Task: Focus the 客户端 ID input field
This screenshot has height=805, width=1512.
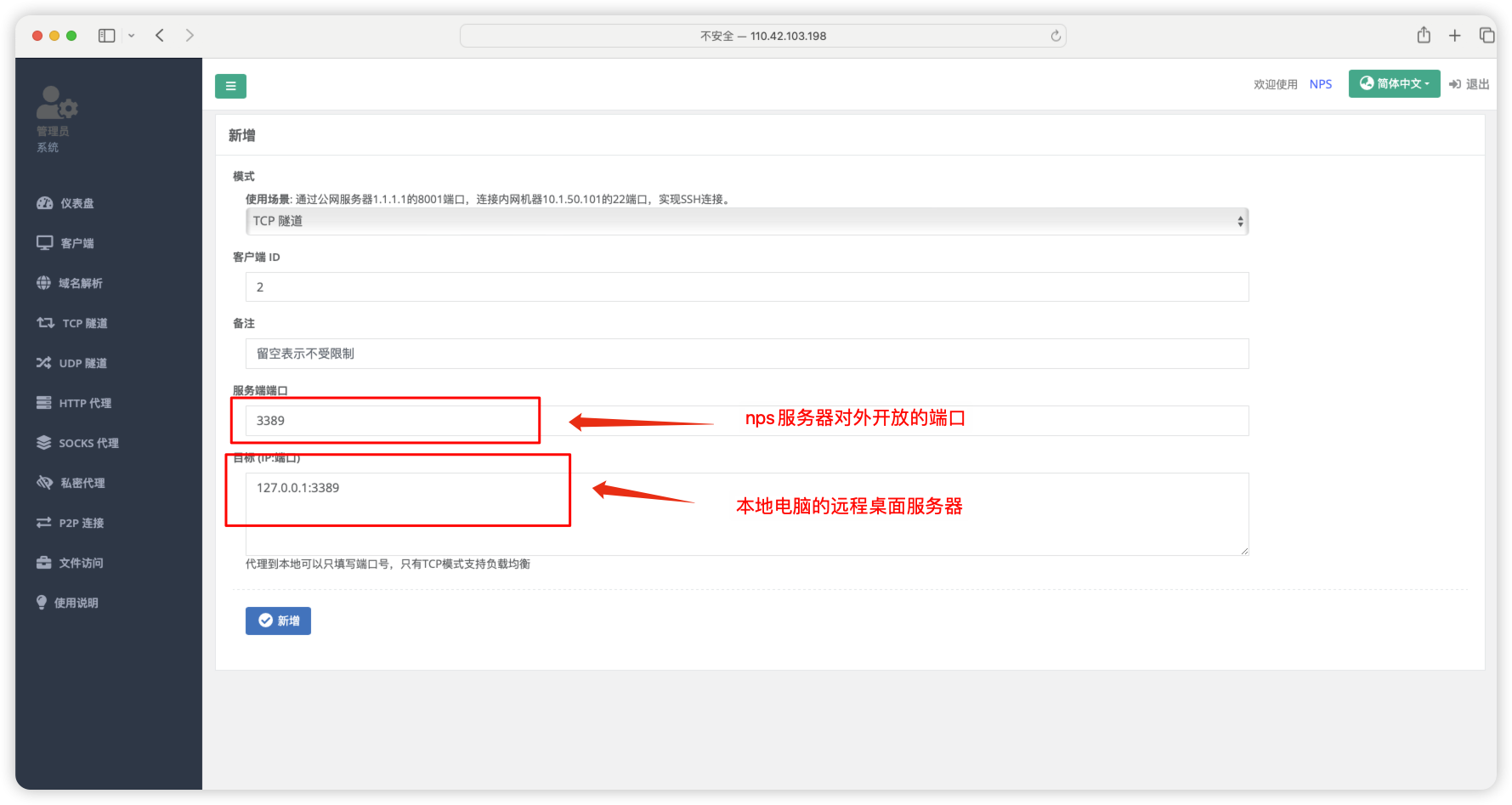Action: 747,287
